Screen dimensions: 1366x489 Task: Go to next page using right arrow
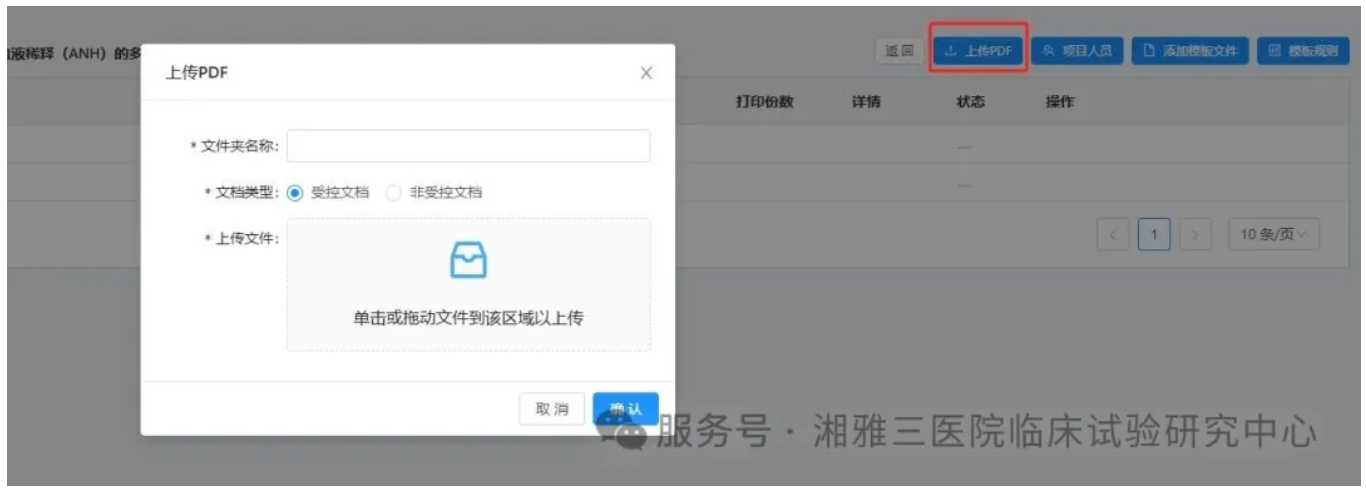[1194, 235]
